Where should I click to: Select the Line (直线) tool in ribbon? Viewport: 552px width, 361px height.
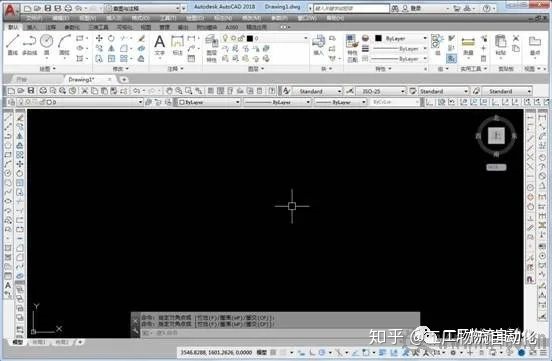coord(13,44)
